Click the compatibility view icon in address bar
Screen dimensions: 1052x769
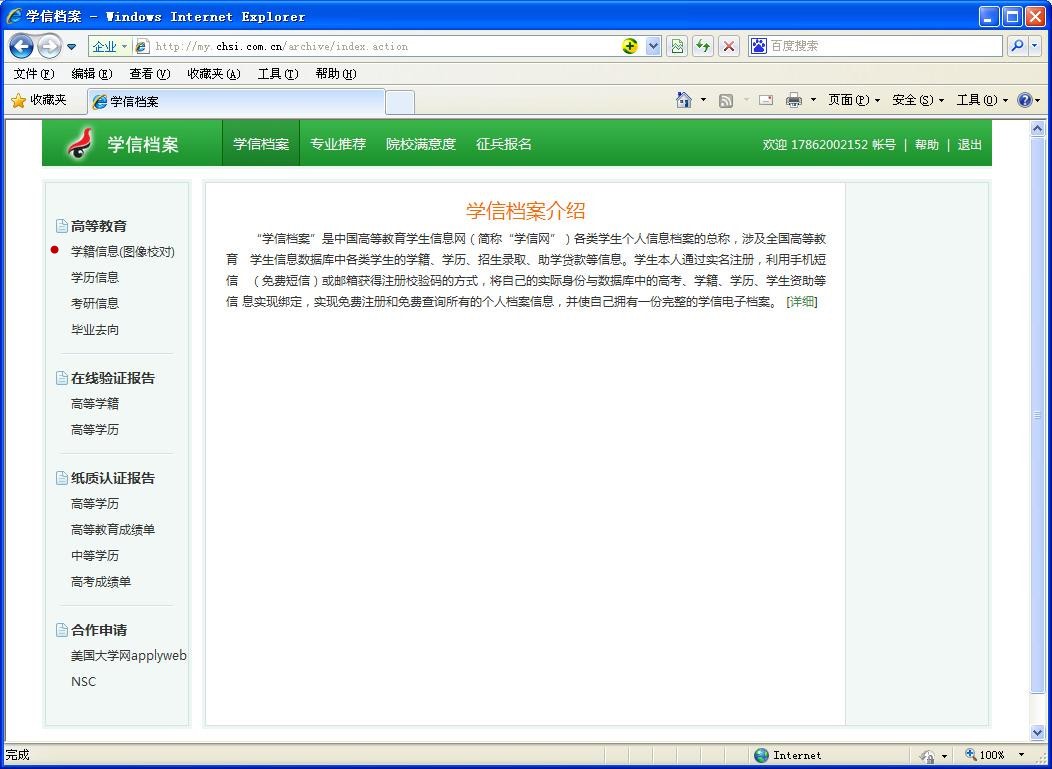point(678,46)
